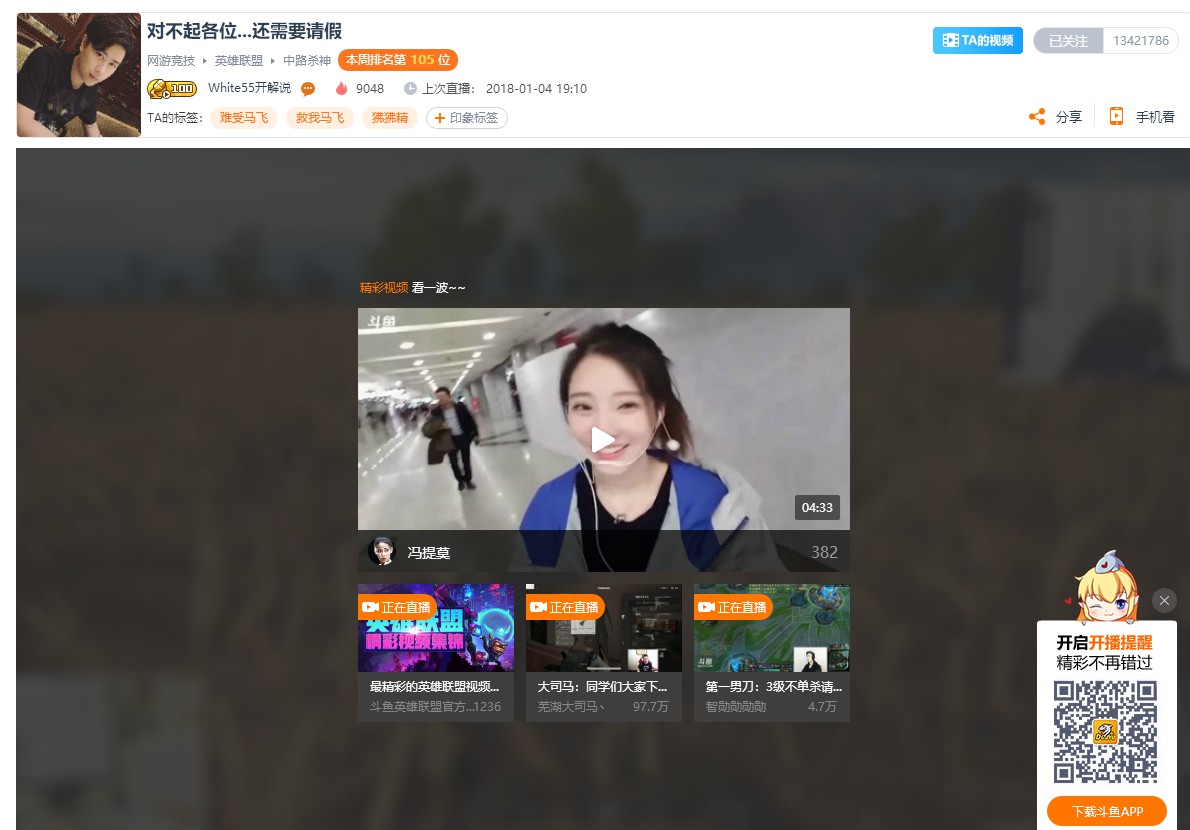Click the 04:33 video duration label

pos(817,508)
